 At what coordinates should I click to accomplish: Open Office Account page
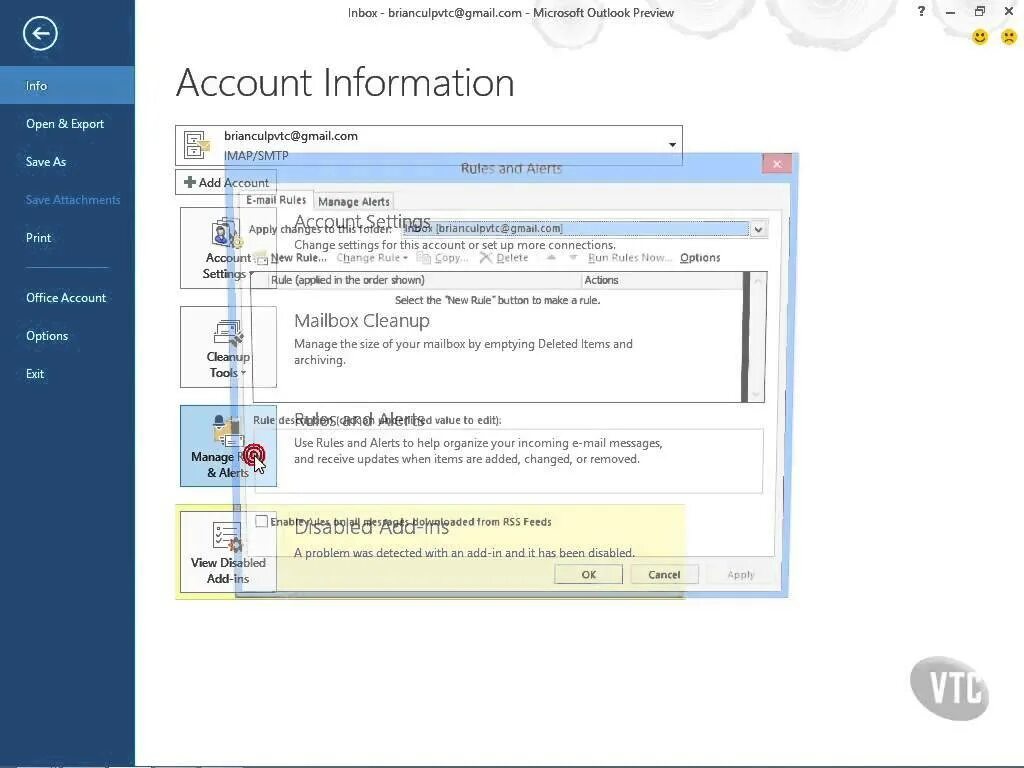[x=66, y=298]
